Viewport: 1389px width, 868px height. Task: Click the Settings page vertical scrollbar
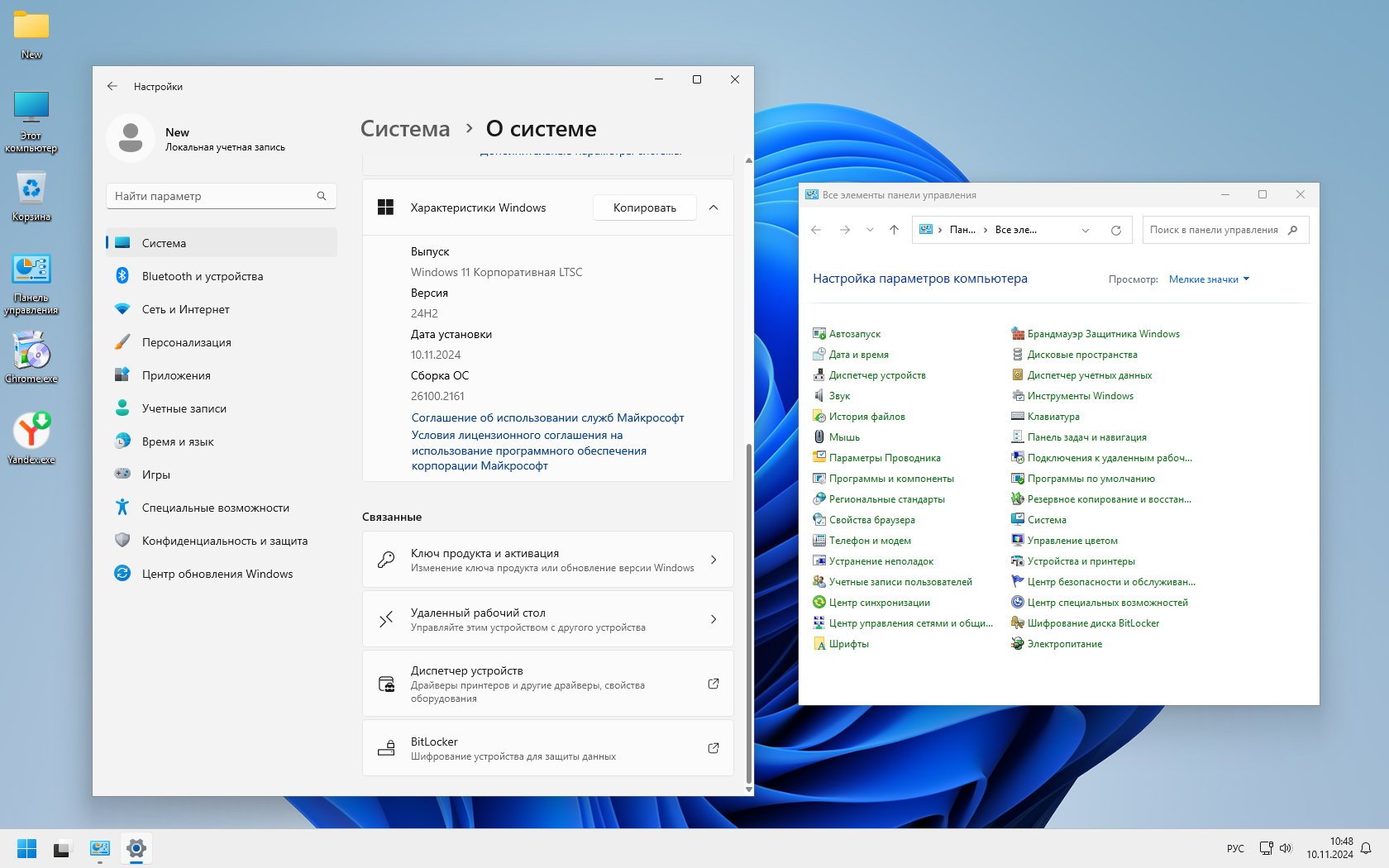pos(749,612)
